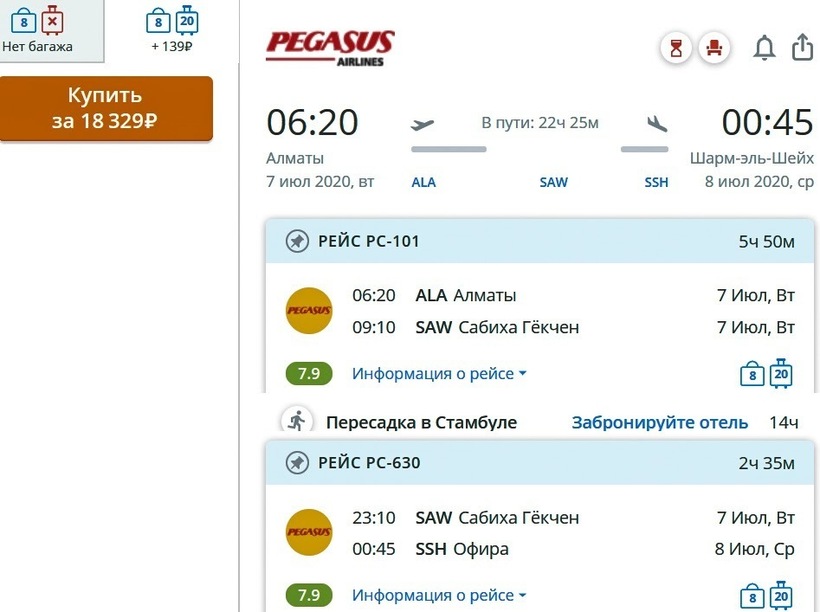Expand Информация о рейсе for PC-101
Image resolution: width=820 pixels, height=612 pixels.
tap(438, 374)
